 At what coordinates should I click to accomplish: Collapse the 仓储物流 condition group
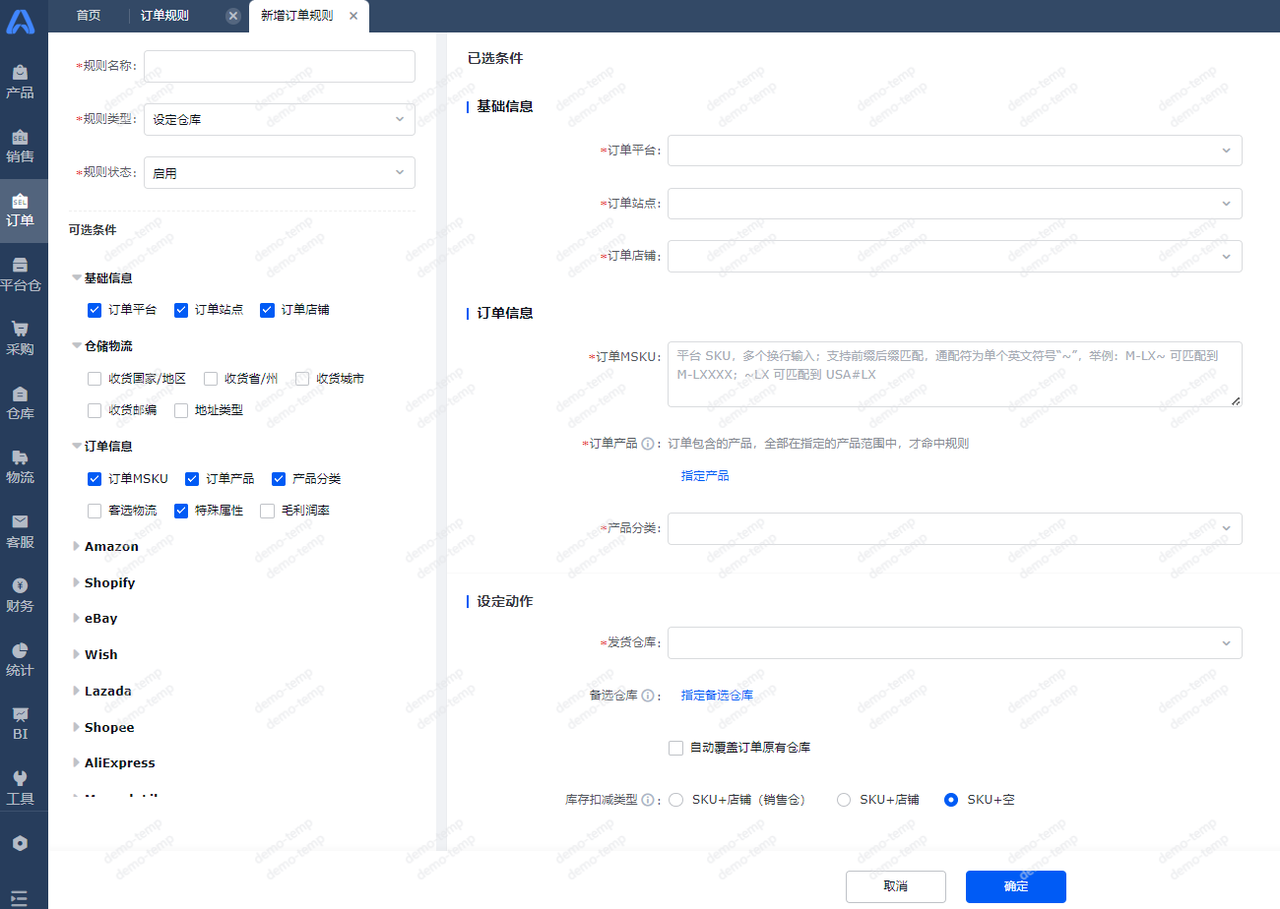pyautogui.click(x=77, y=346)
